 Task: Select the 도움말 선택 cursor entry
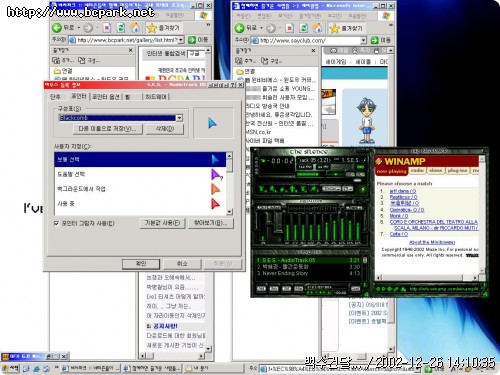[140, 174]
